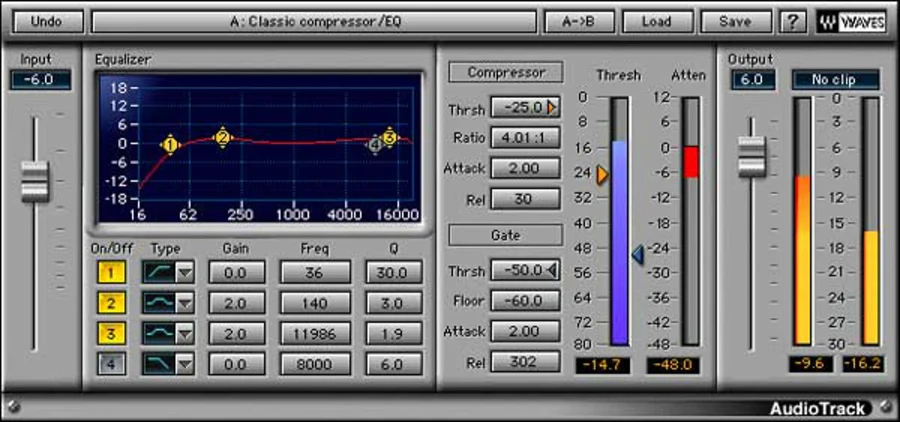Click band 3 bell filter type icon
This screenshot has width=900, height=422.
[158, 333]
